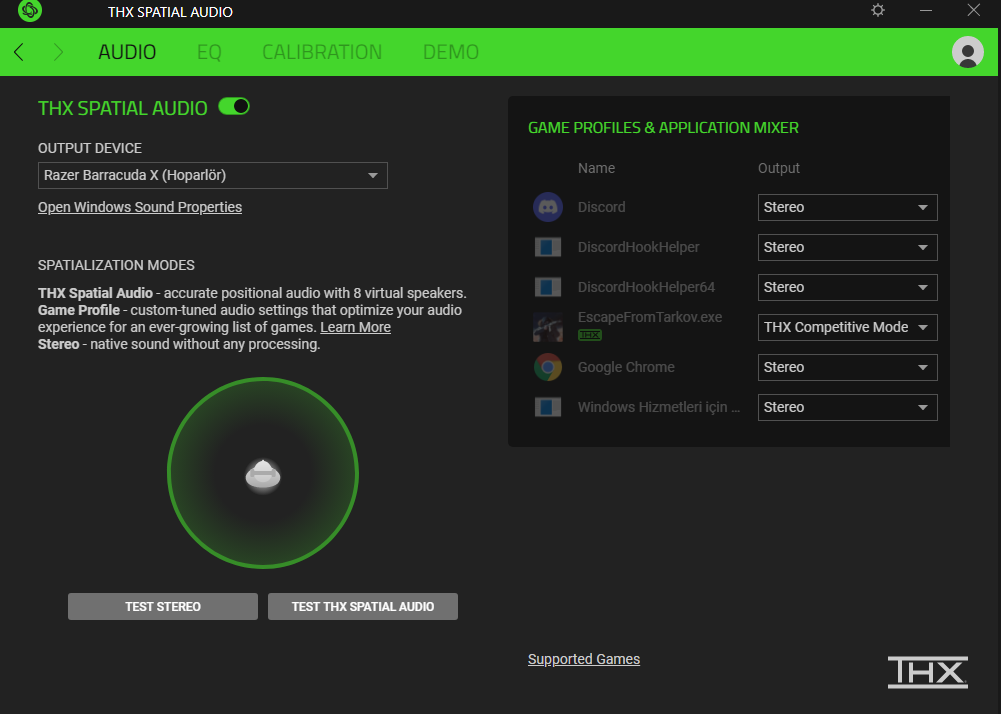Click the Windows Hizmetleri app icon
This screenshot has height=714, width=1001.
[x=548, y=407]
